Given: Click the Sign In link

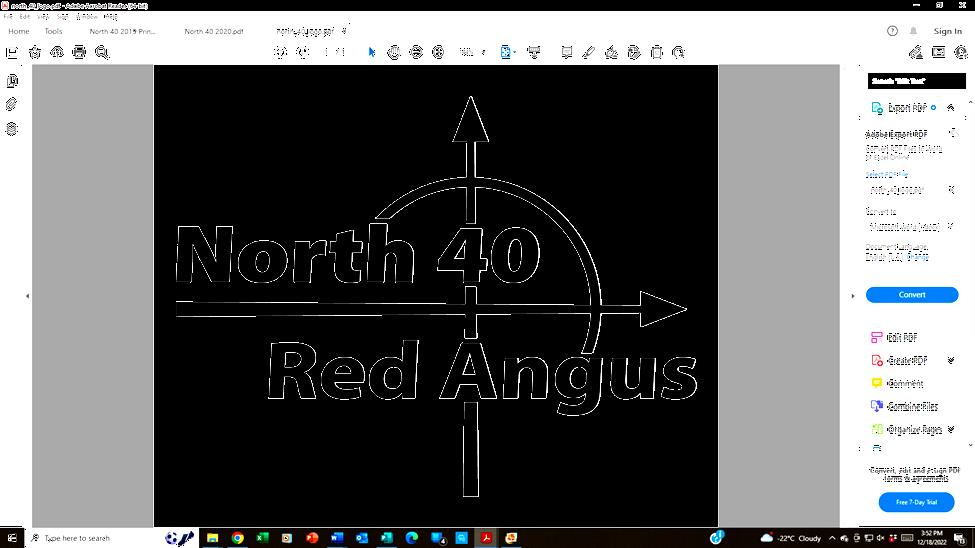Looking at the screenshot, I should pyautogui.click(x=948, y=31).
